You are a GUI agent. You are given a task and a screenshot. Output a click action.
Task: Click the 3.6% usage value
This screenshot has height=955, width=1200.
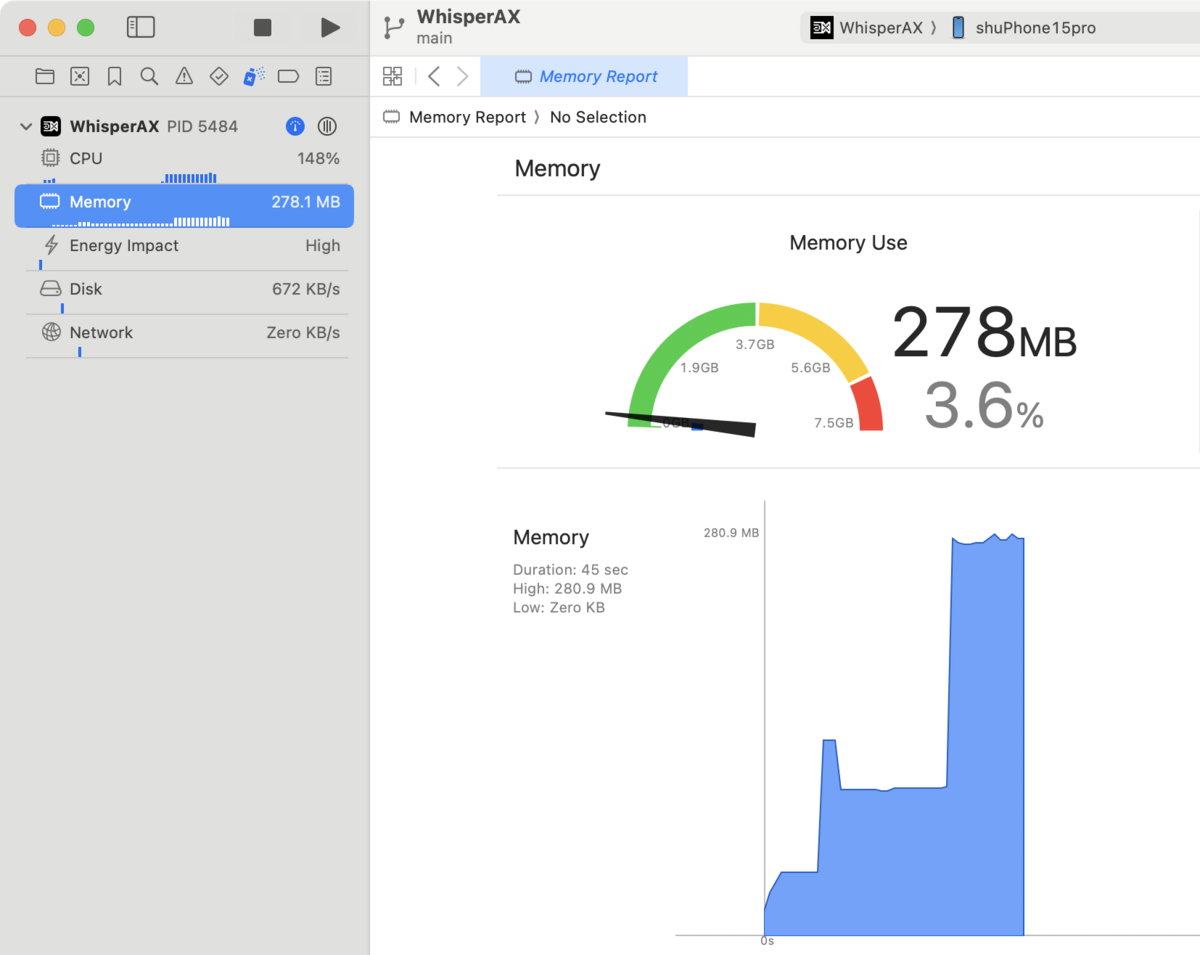(x=984, y=405)
